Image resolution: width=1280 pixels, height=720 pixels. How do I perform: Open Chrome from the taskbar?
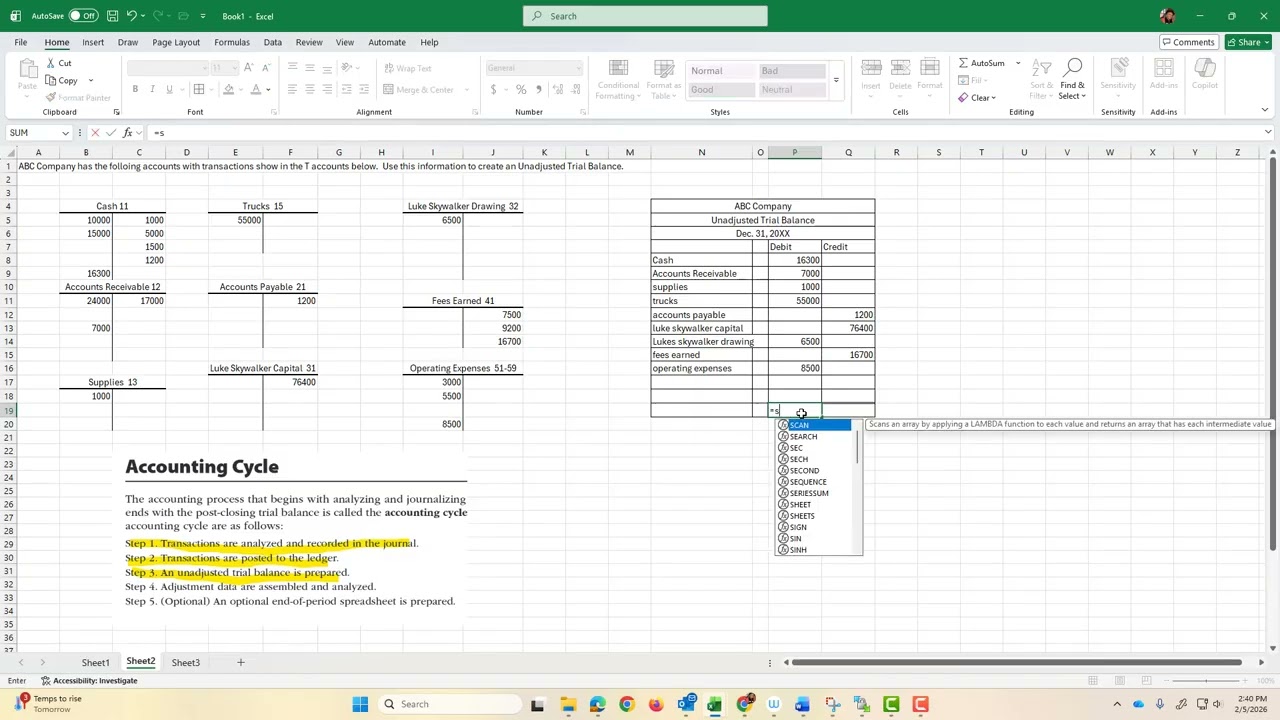point(626,704)
